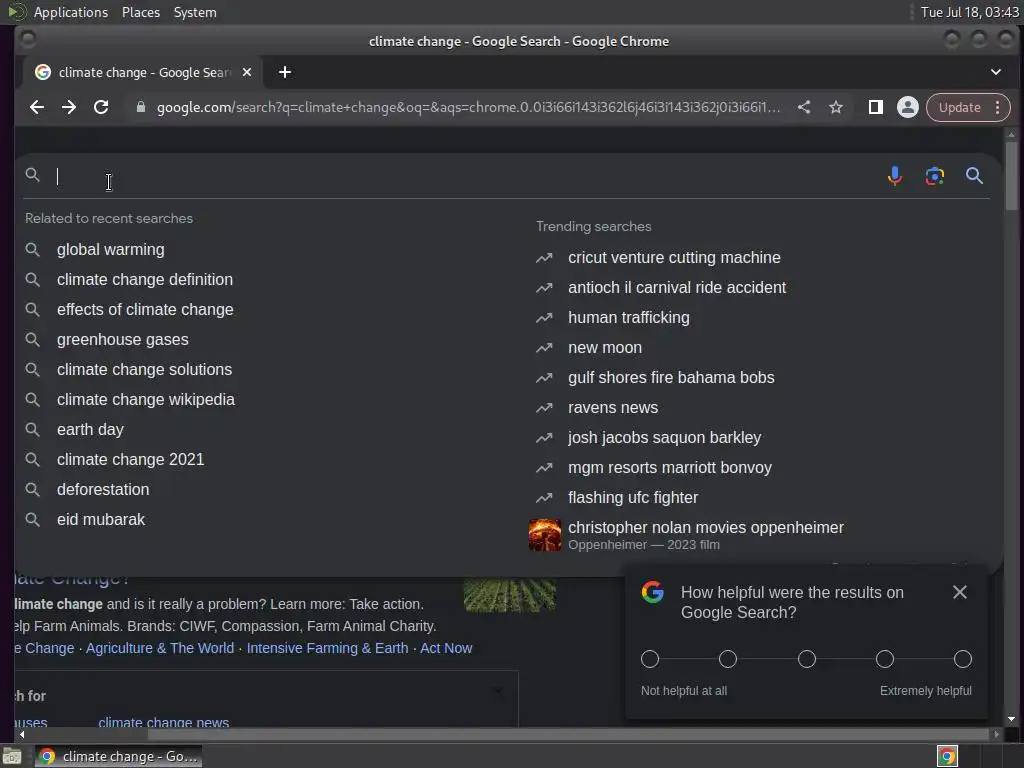Choose trending search josh jacobs saquon barkley

click(664, 438)
